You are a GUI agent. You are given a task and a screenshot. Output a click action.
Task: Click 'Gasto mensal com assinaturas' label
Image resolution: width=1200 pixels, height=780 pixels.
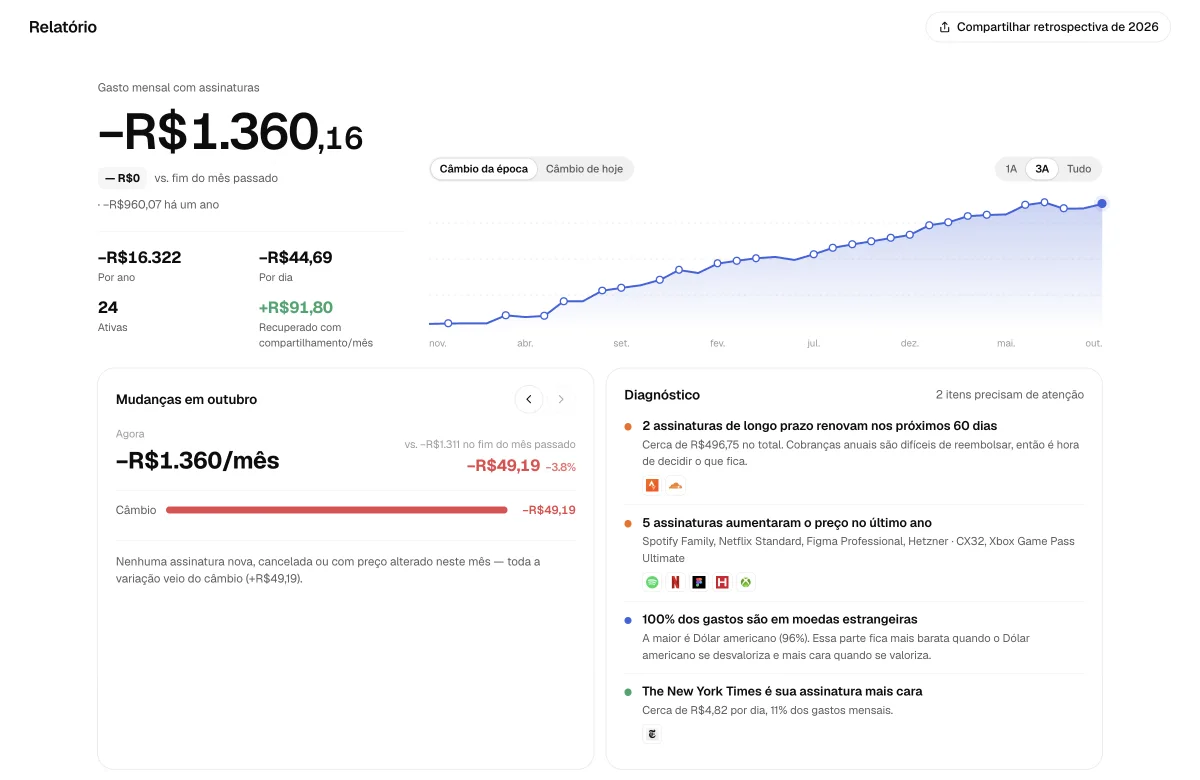(179, 88)
